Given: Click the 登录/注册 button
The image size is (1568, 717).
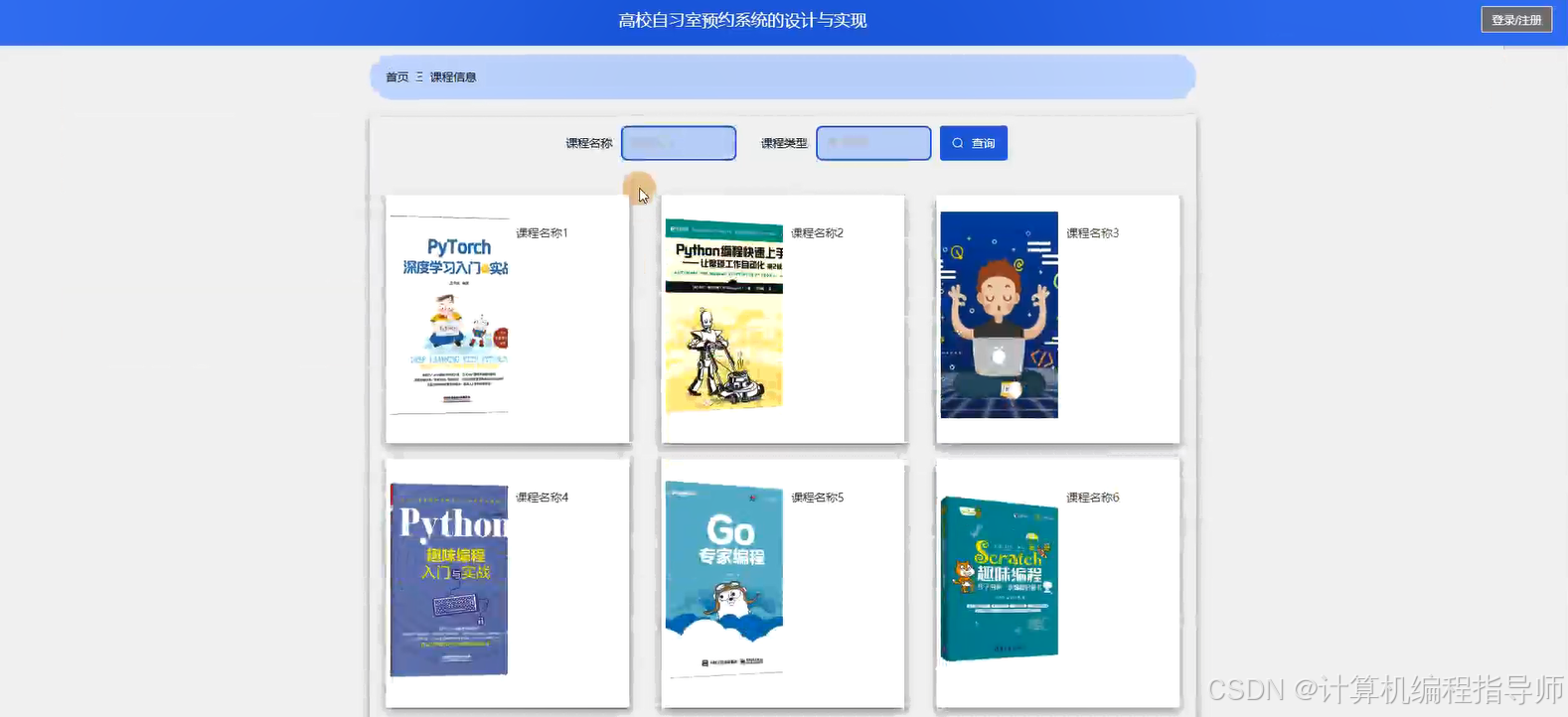Looking at the screenshot, I should tap(1516, 20).
